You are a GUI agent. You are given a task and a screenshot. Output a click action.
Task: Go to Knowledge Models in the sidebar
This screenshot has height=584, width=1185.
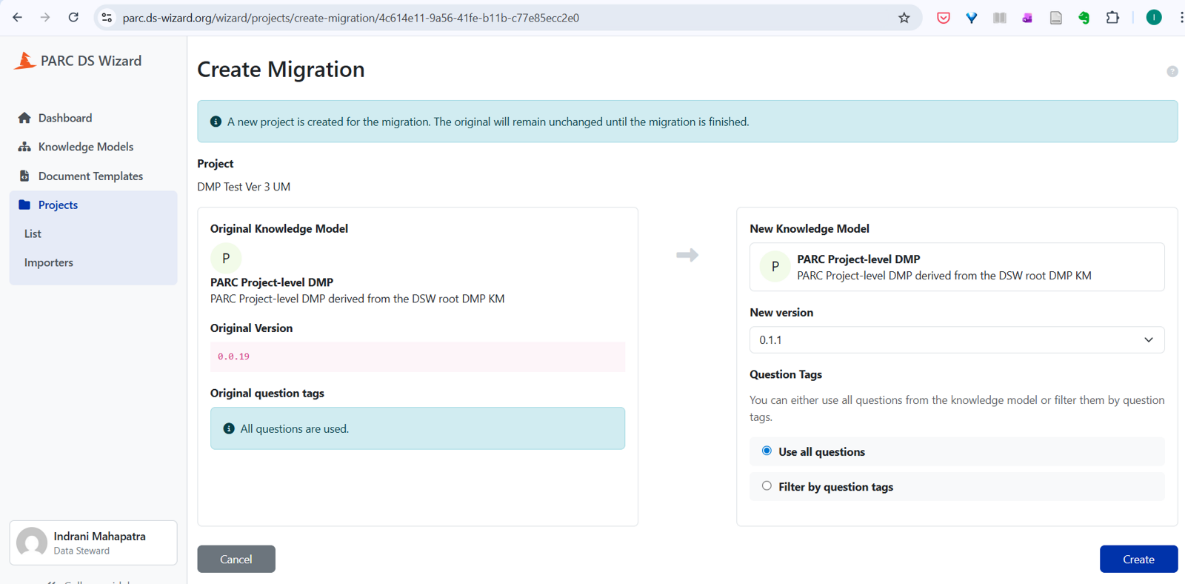85,147
